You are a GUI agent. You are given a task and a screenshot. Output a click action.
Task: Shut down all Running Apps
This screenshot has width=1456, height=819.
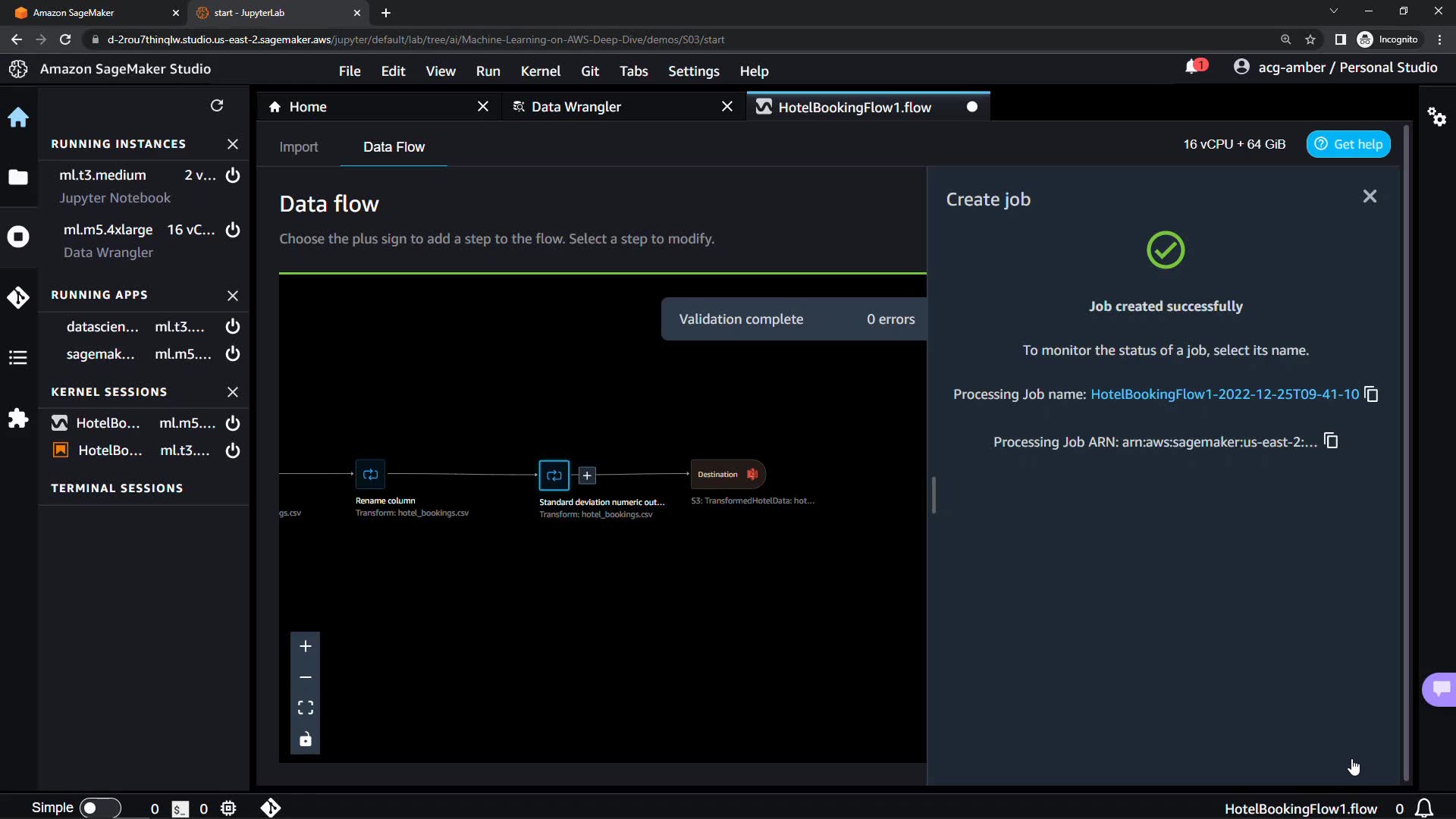(233, 296)
